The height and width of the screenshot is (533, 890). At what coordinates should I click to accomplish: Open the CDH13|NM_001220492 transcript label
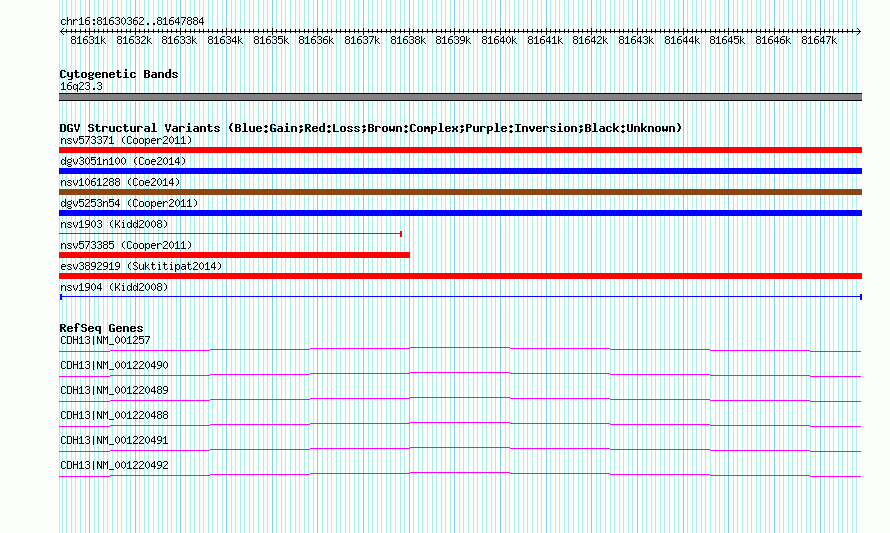[x=114, y=465]
